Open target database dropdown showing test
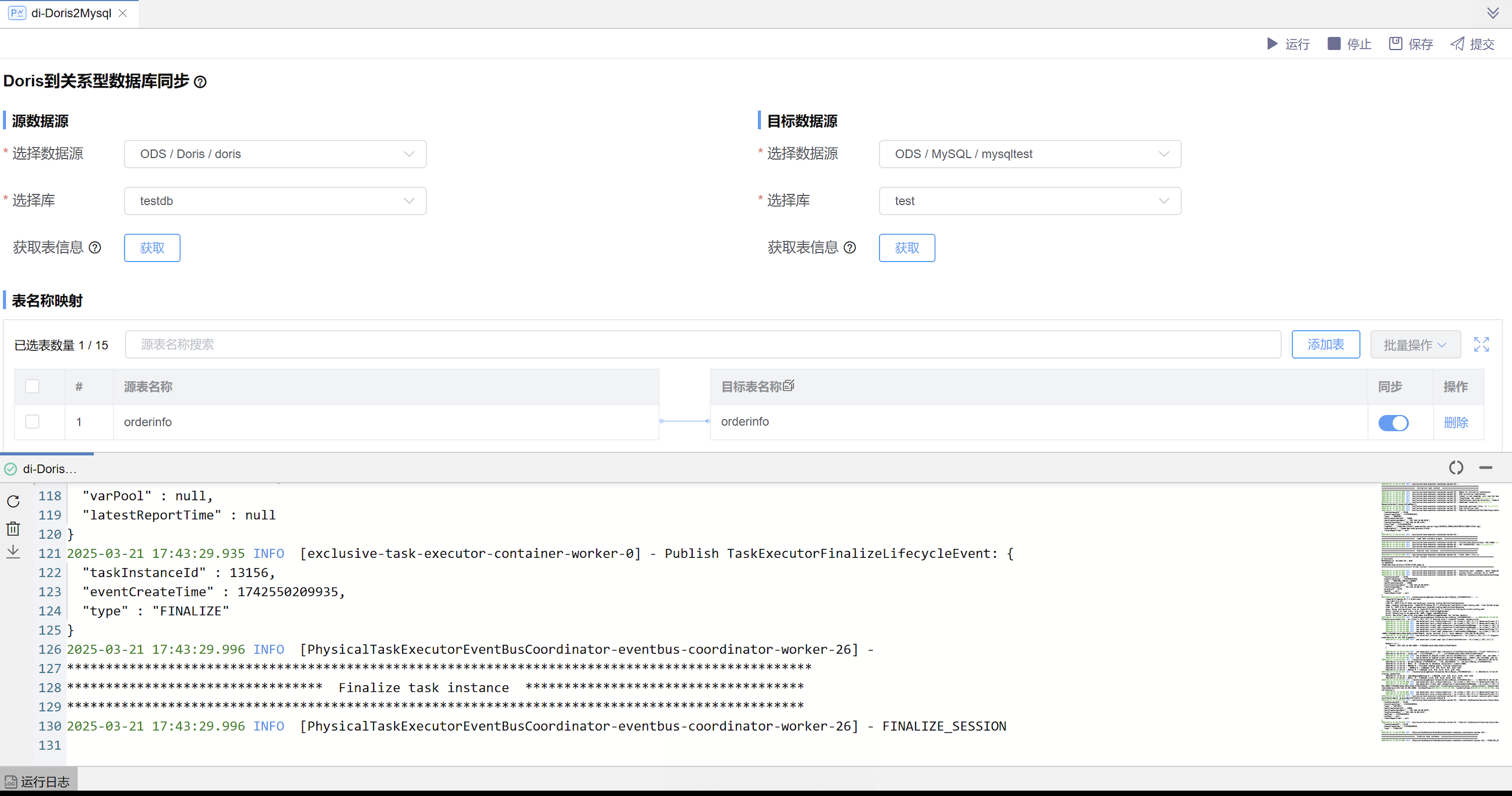 click(1029, 201)
